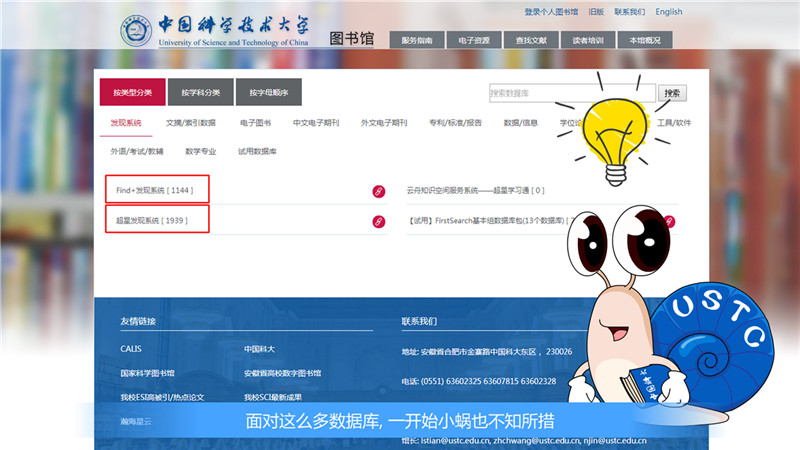
Task: Open the 本馆概况 navigation menu
Action: [645, 40]
